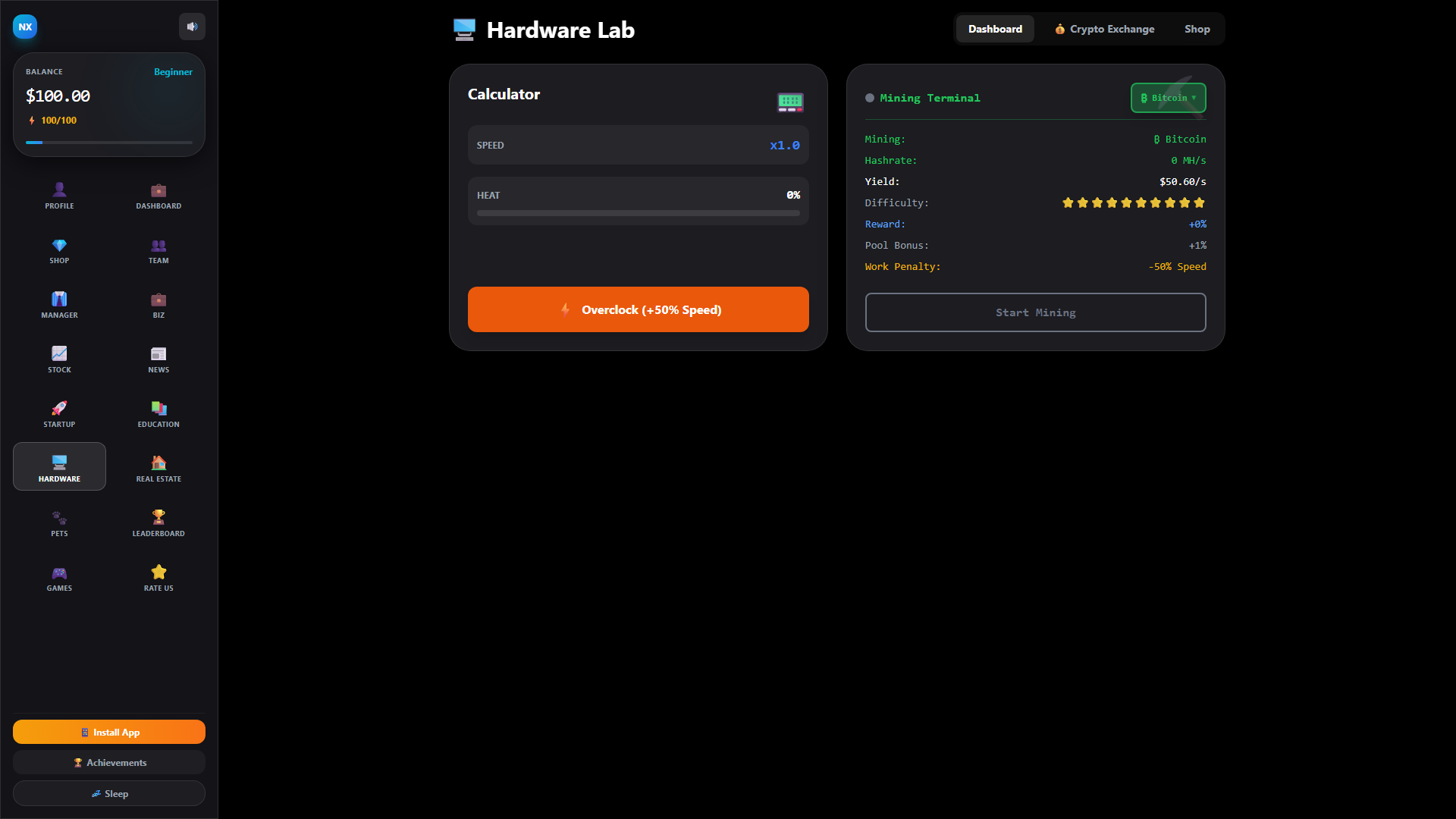Viewport: 1456px width, 819px height.
Task: Open the Bitcoin currency dropdown
Action: (1168, 98)
